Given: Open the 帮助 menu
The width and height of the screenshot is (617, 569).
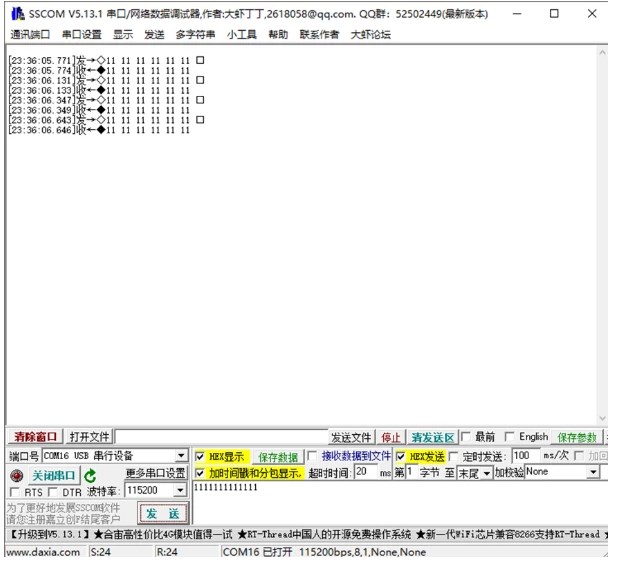Looking at the screenshot, I should coord(278,34).
